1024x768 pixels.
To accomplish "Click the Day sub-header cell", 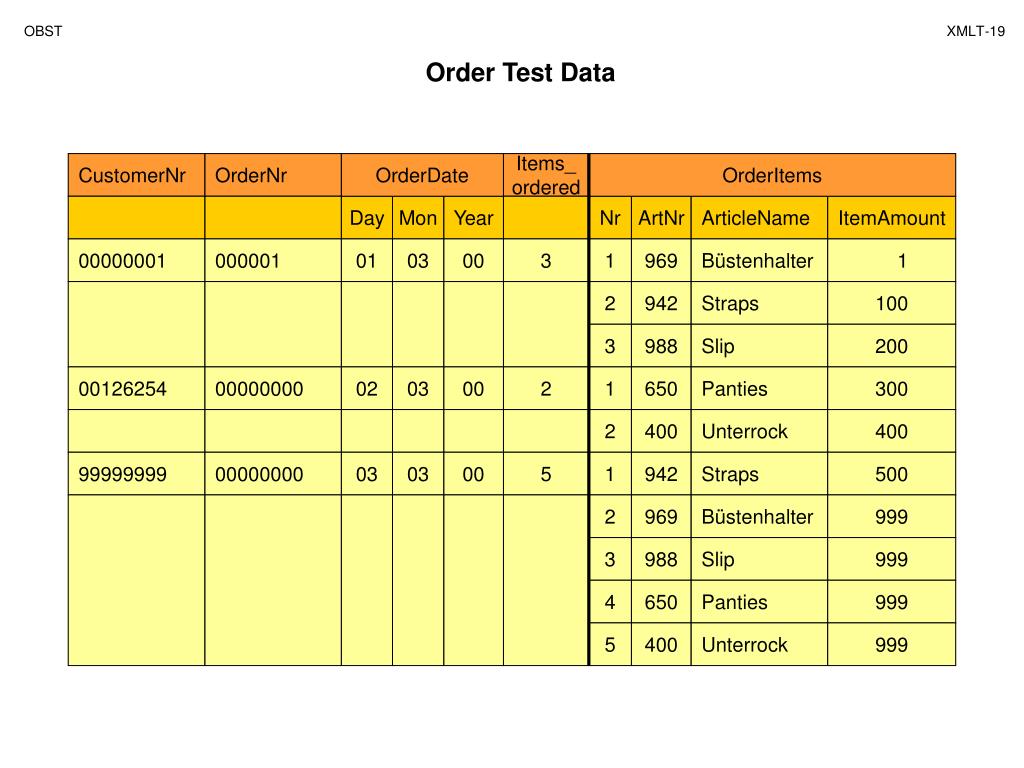I will 366,217.
